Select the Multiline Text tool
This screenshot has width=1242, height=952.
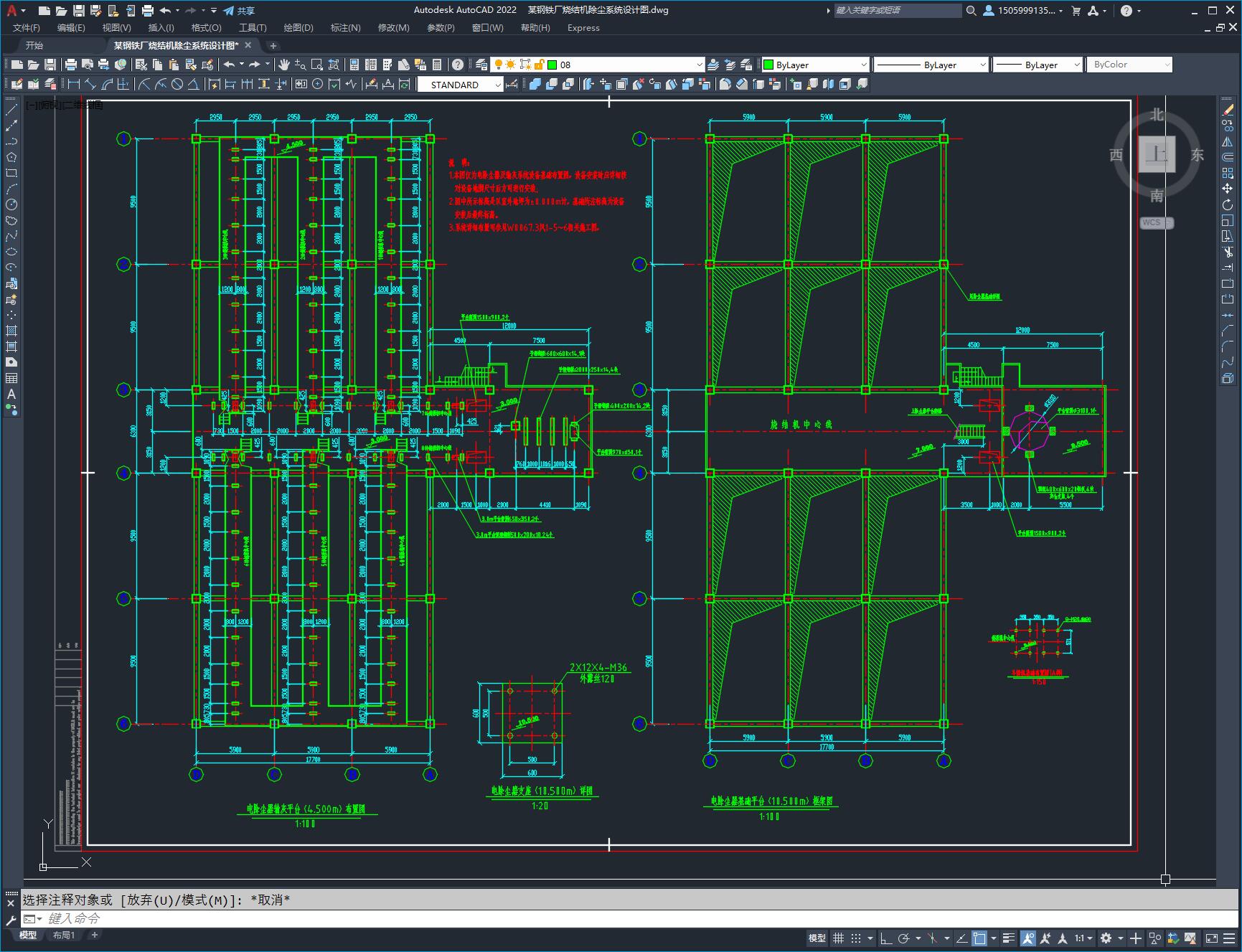pyautogui.click(x=11, y=394)
